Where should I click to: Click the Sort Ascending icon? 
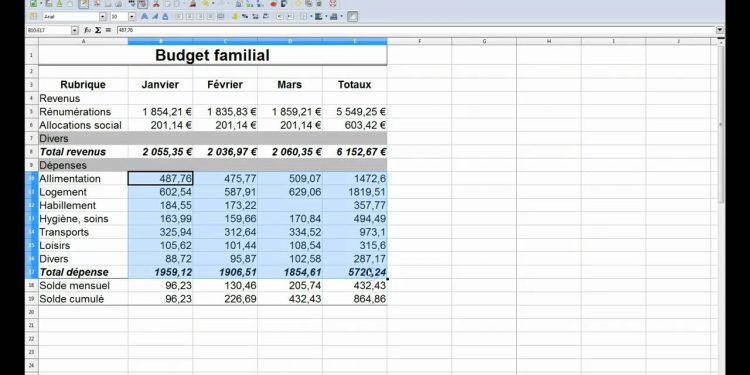click(x=249, y=4)
